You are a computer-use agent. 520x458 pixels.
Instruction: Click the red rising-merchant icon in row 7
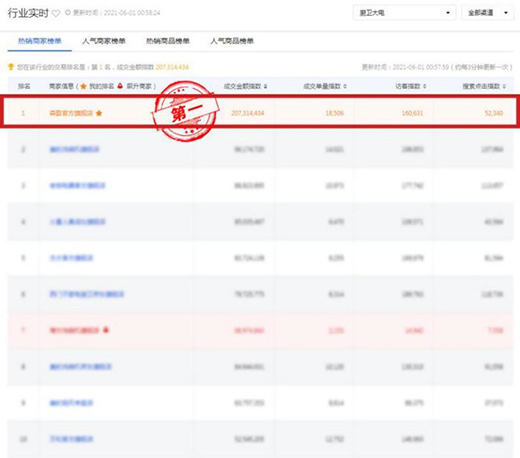[106, 330]
